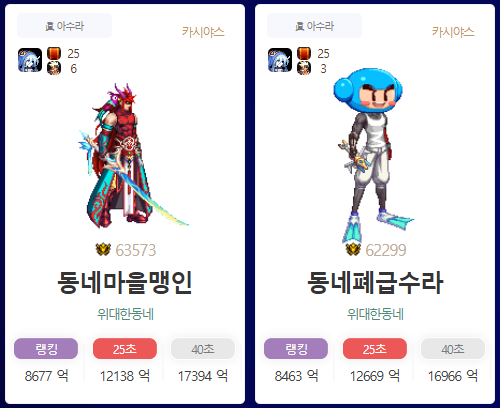The image size is (500, 408).
Task: Select the blue-helmet character sprite
Action: pyautogui.click(x=373, y=155)
